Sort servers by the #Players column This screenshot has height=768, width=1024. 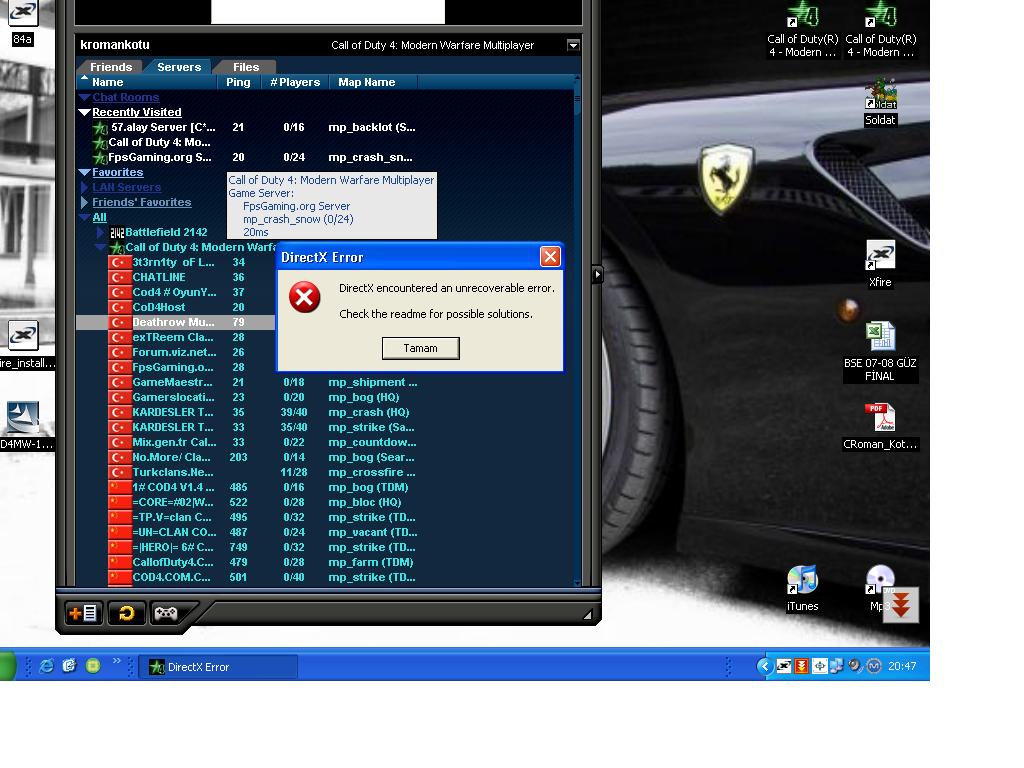click(295, 82)
